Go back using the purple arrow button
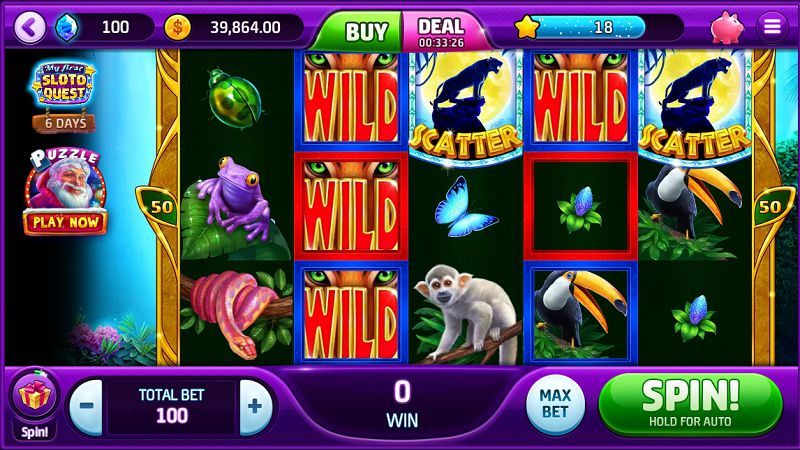The image size is (800, 450). (30, 27)
